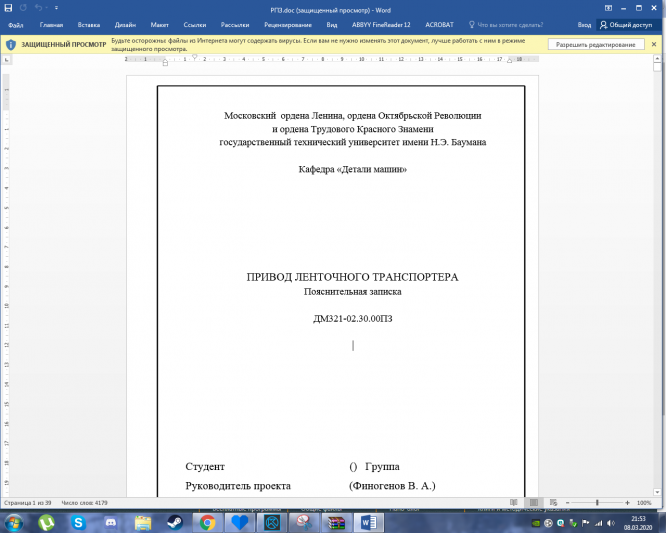Switch to Web Layout view icon
This screenshot has height=533, width=666.
click(x=553, y=503)
